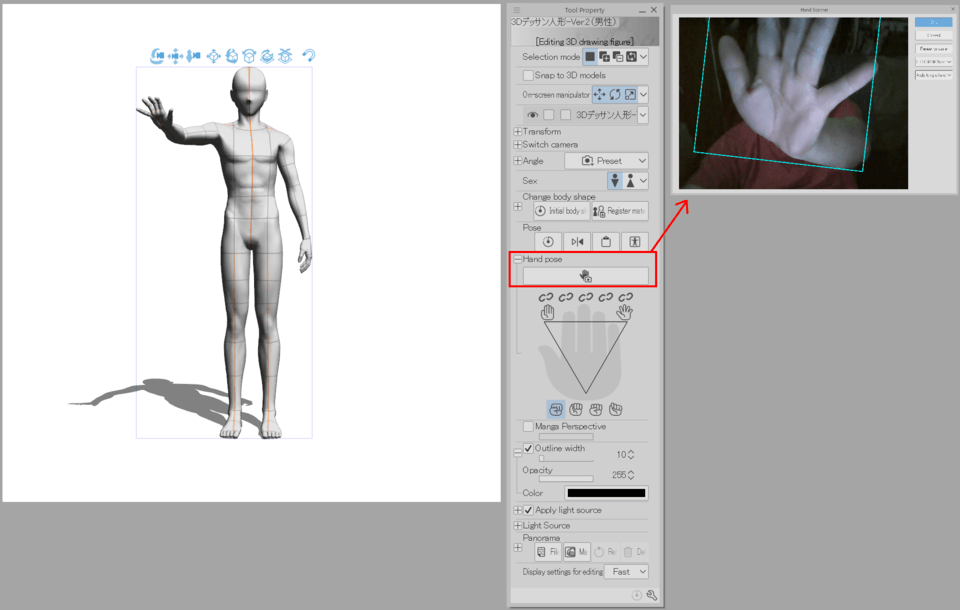960x610 pixels.
Task: Select the remove-from-selection mode icon
Action: (x=618, y=57)
